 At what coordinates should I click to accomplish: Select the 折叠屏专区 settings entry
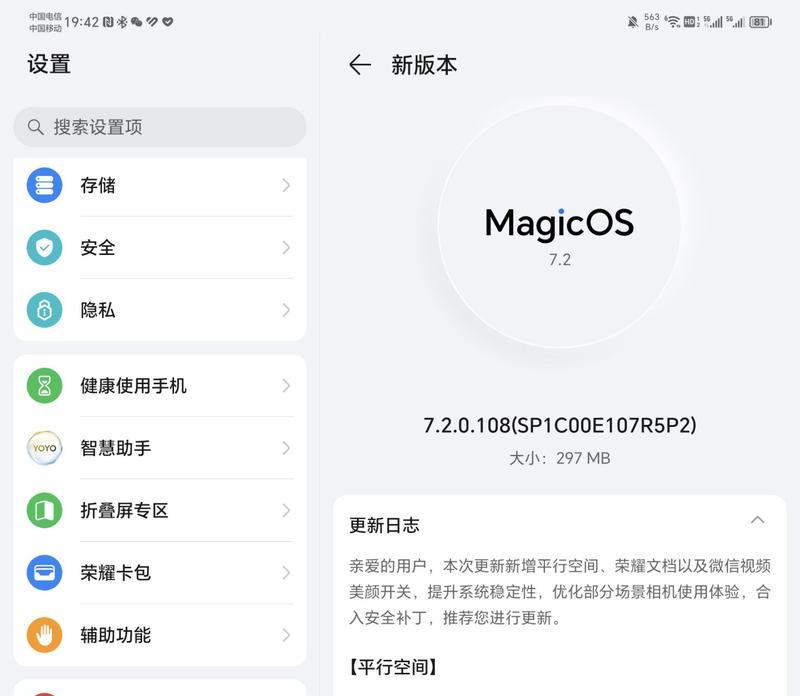click(x=160, y=510)
